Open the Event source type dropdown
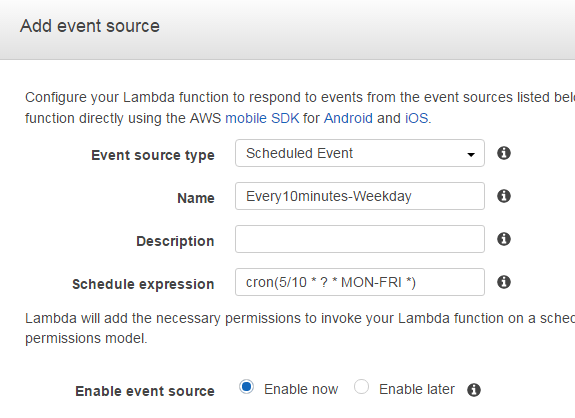This screenshot has height=418, width=575. (x=360, y=153)
